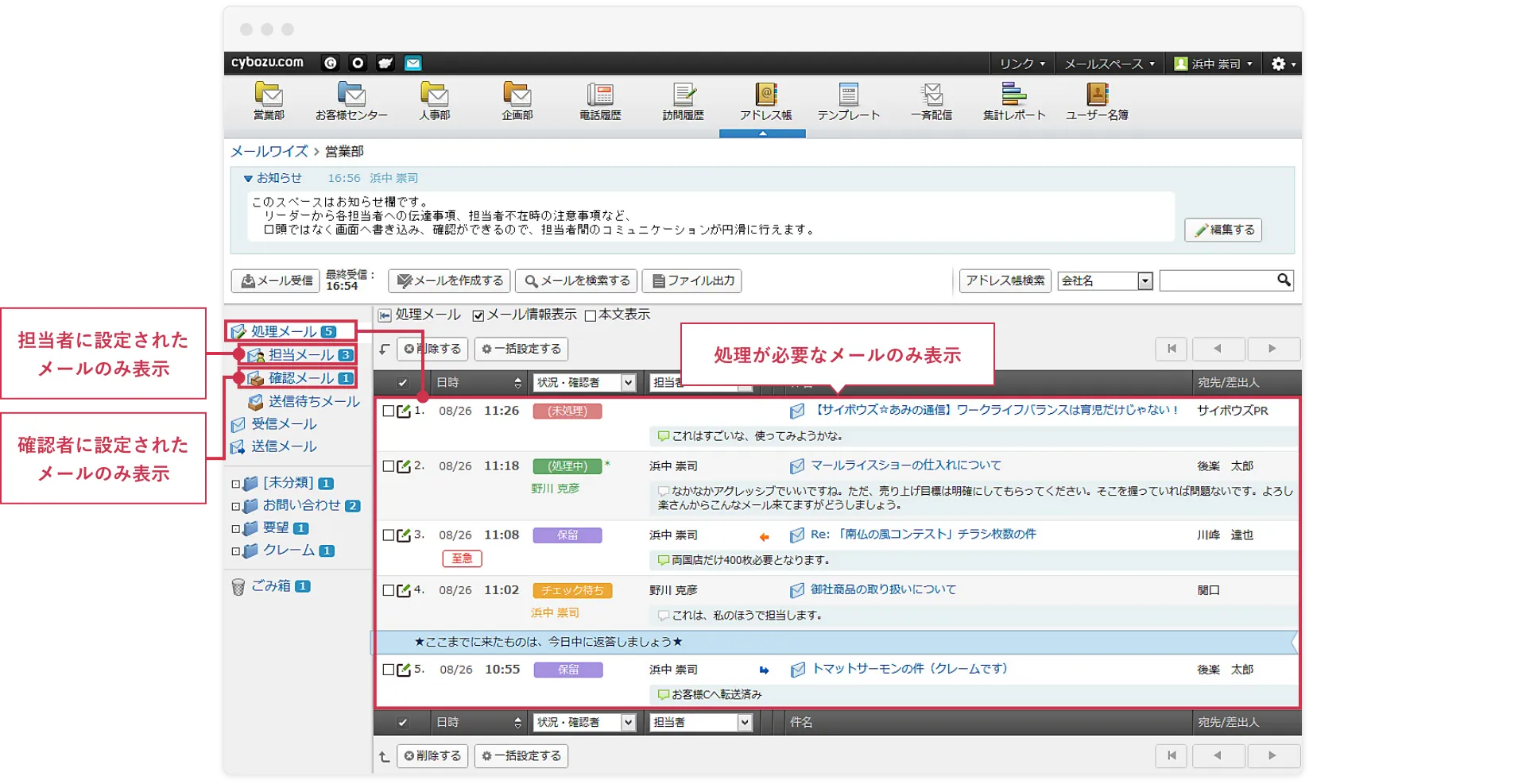
Task: Open the bottom 担当者 filter dropdown
Action: point(744,723)
